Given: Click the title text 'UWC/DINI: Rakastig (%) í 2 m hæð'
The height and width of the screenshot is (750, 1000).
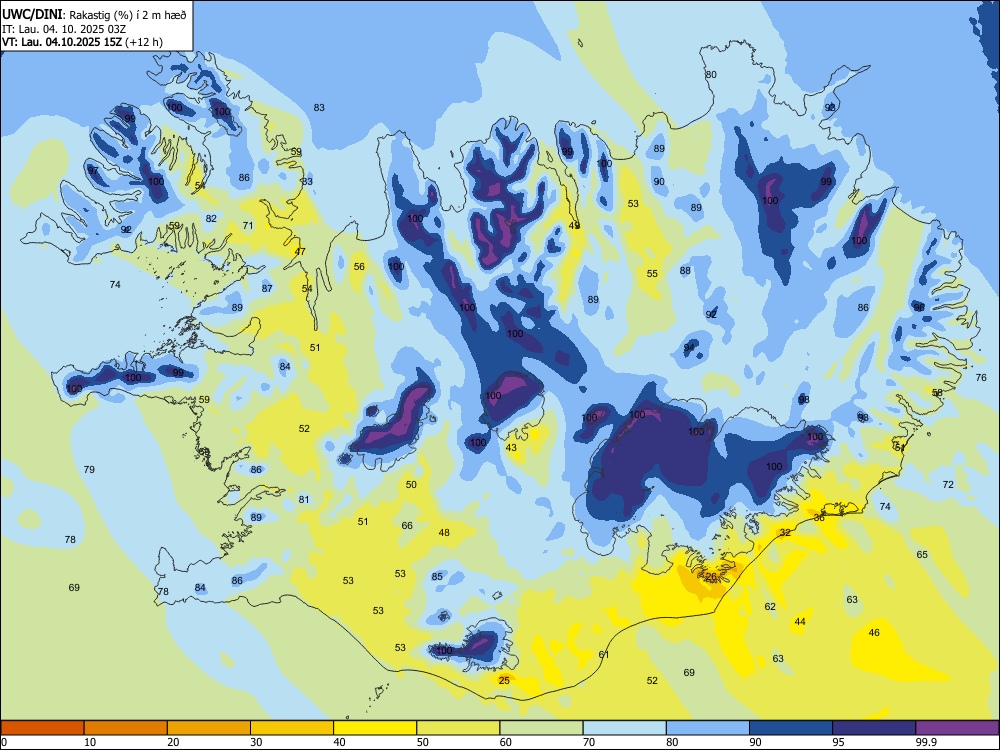Looking at the screenshot, I should (94, 15).
